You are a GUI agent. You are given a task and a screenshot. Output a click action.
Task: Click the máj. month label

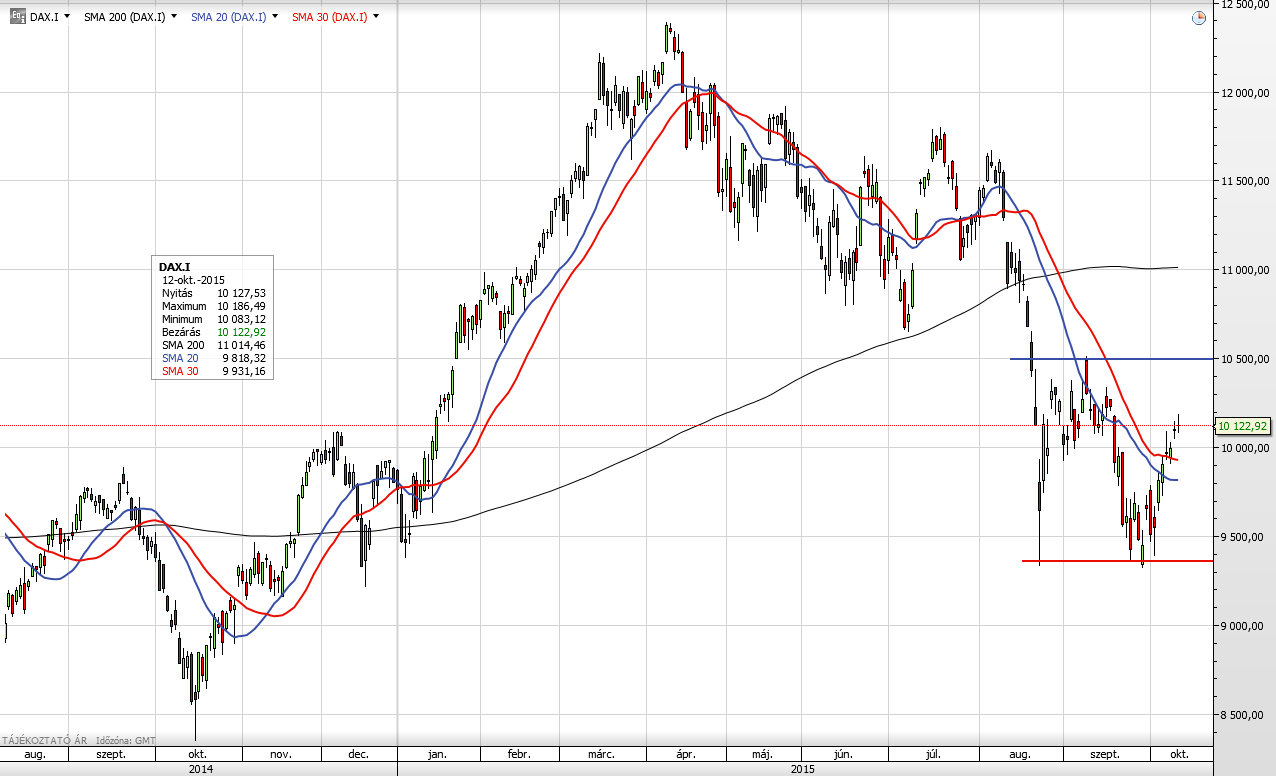pos(763,754)
